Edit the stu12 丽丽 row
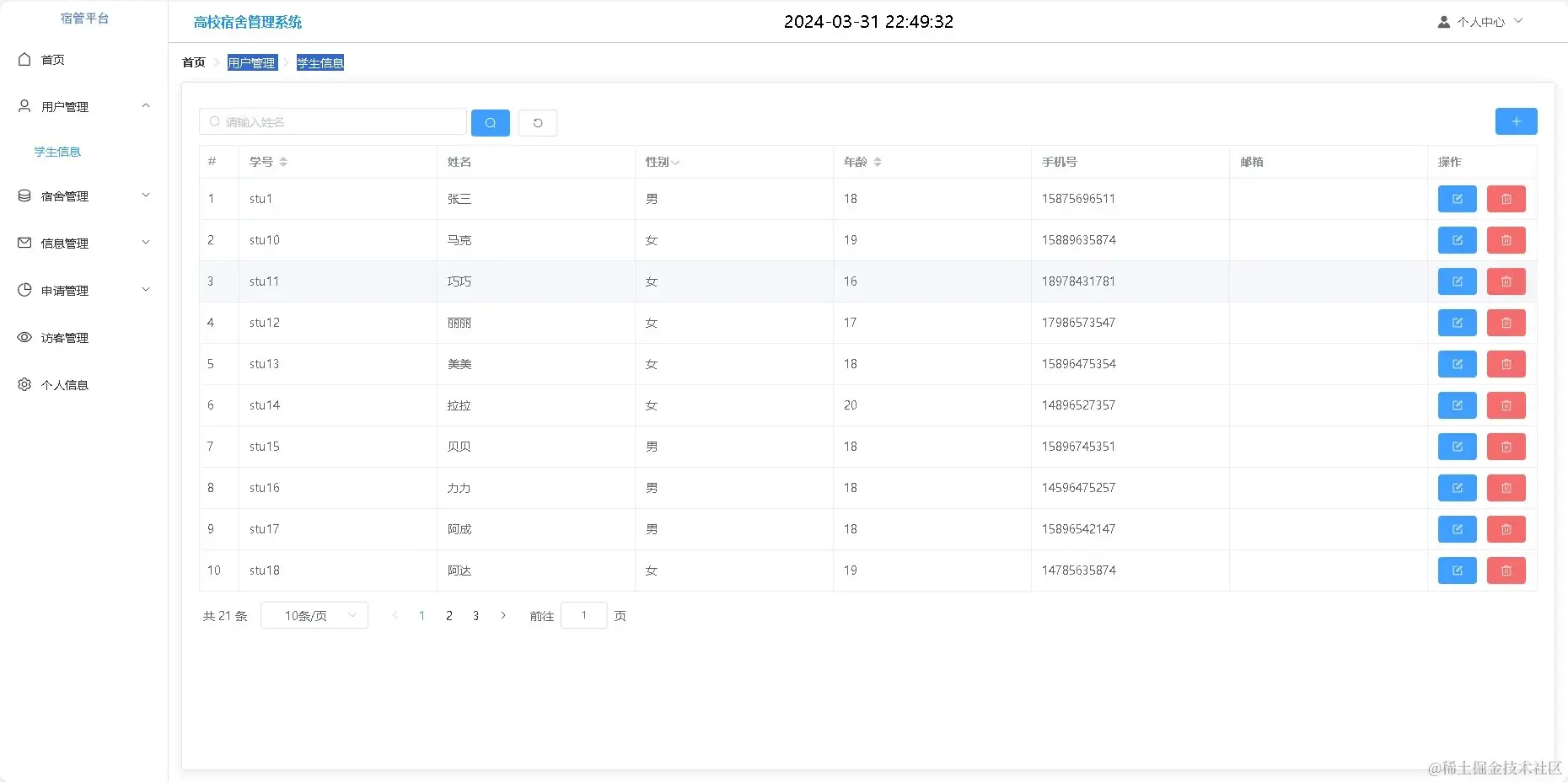 (x=1458, y=323)
